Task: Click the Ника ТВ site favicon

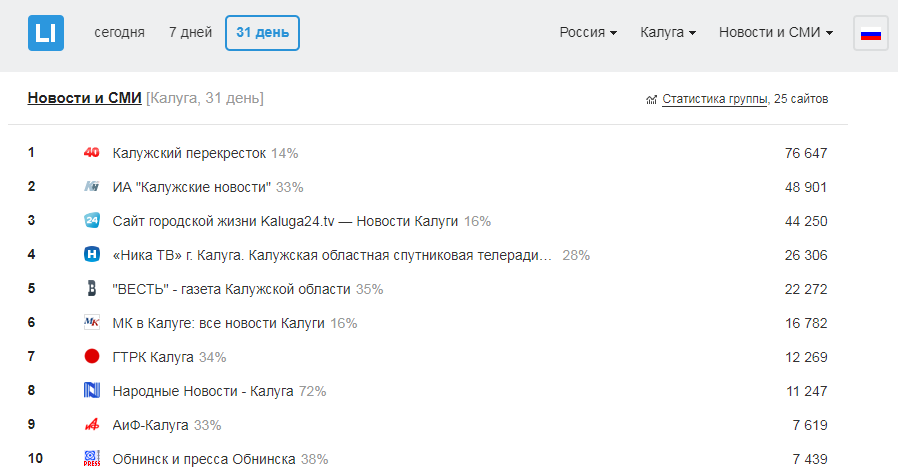Action: (x=92, y=255)
